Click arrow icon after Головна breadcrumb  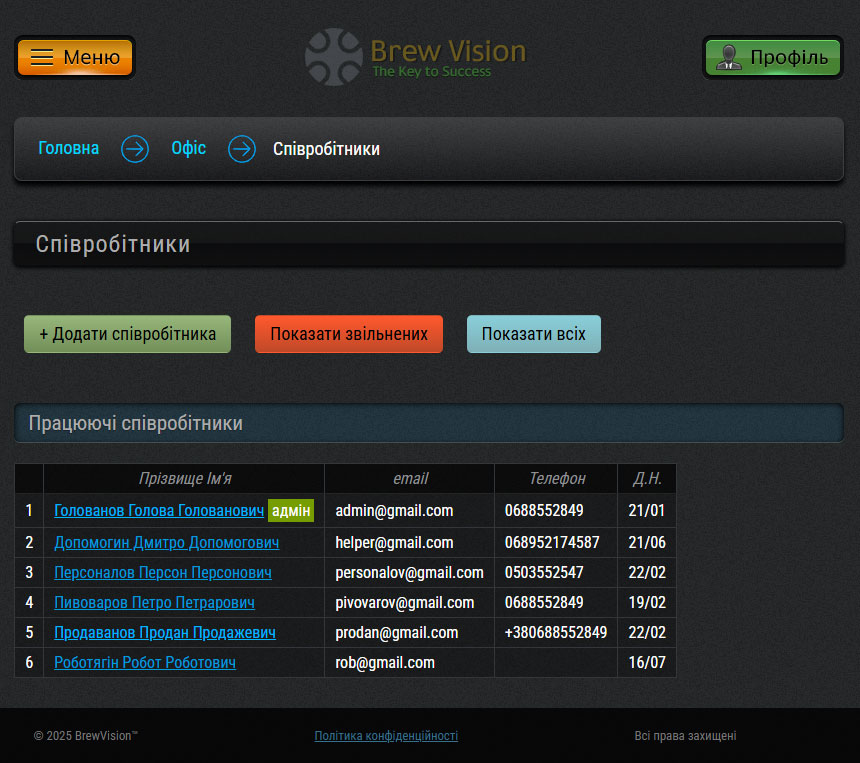pos(135,149)
